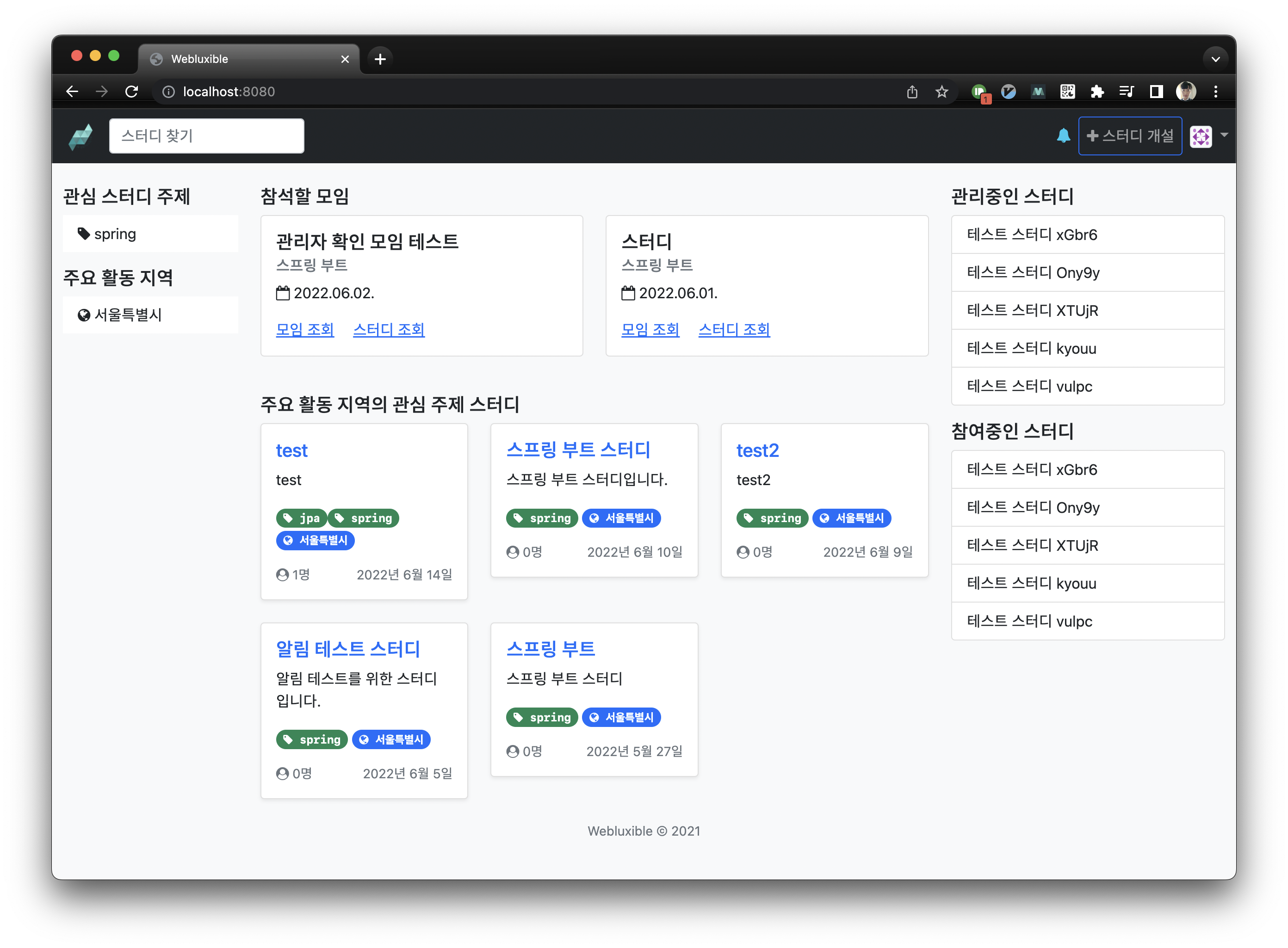Viewport: 1288px width, 948px height.
Task: Click the 스터디 찾기 search field
Action: click(x=207, y=136)
